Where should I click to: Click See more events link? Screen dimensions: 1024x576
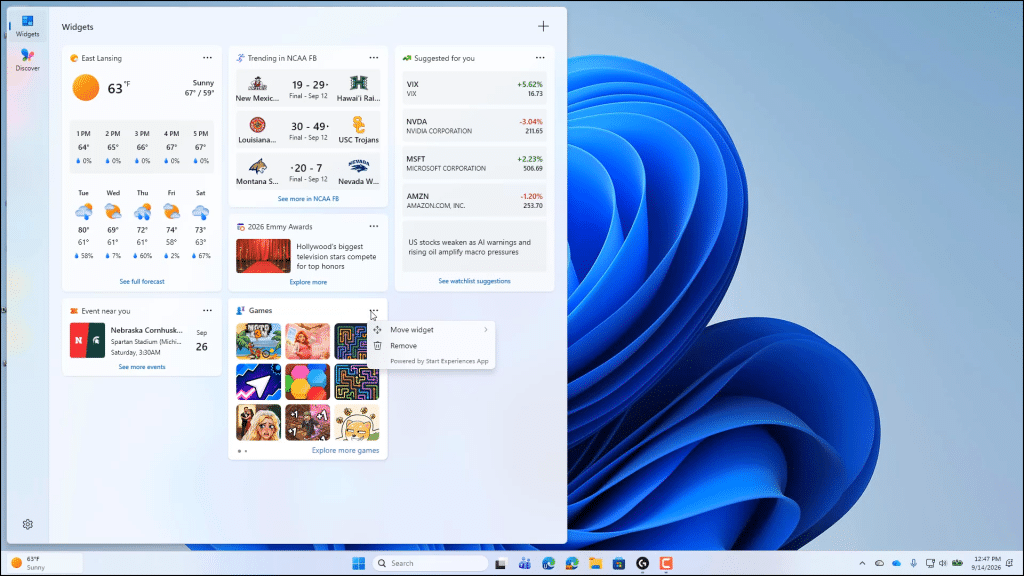coord(142,367)
